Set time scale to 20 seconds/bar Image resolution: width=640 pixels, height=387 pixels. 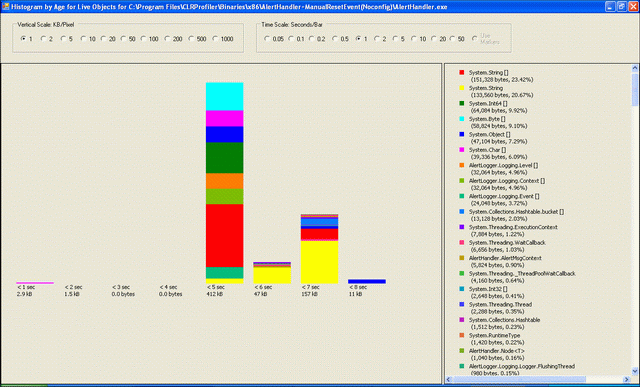tap(434, 39)
